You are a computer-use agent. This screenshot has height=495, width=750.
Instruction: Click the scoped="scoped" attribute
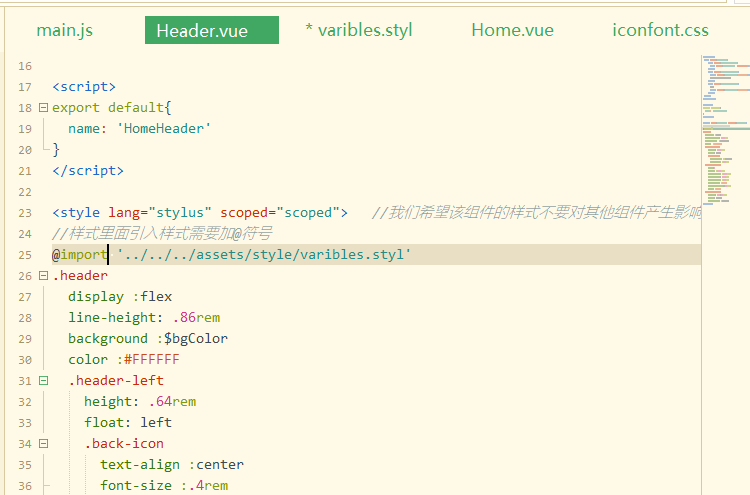[x=280, y=213]
